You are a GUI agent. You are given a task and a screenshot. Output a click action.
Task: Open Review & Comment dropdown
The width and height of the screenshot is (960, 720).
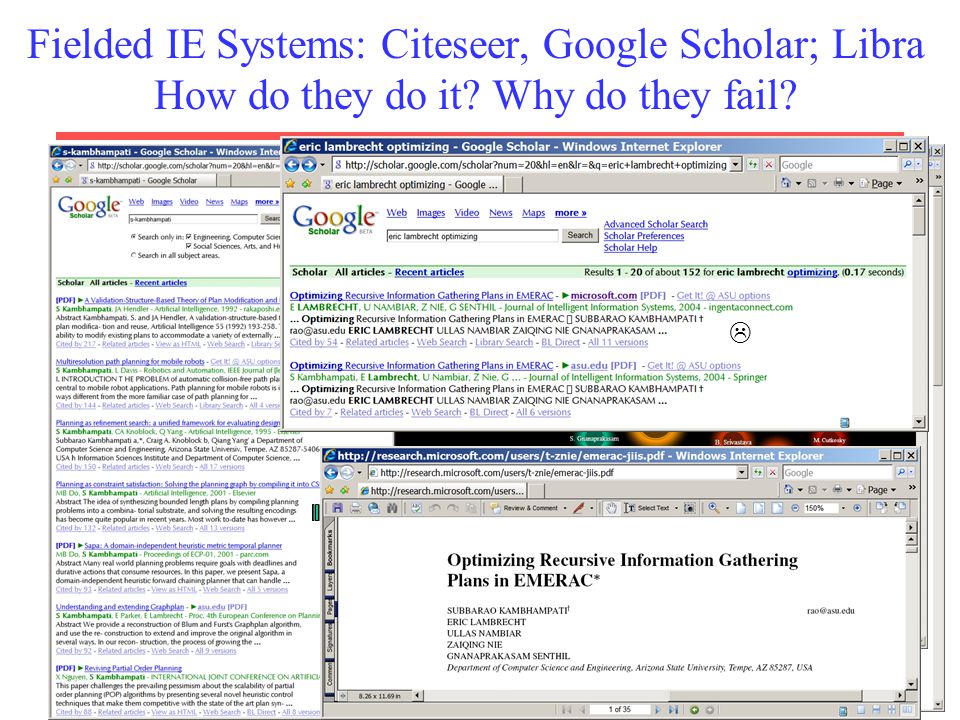(564, 508)
